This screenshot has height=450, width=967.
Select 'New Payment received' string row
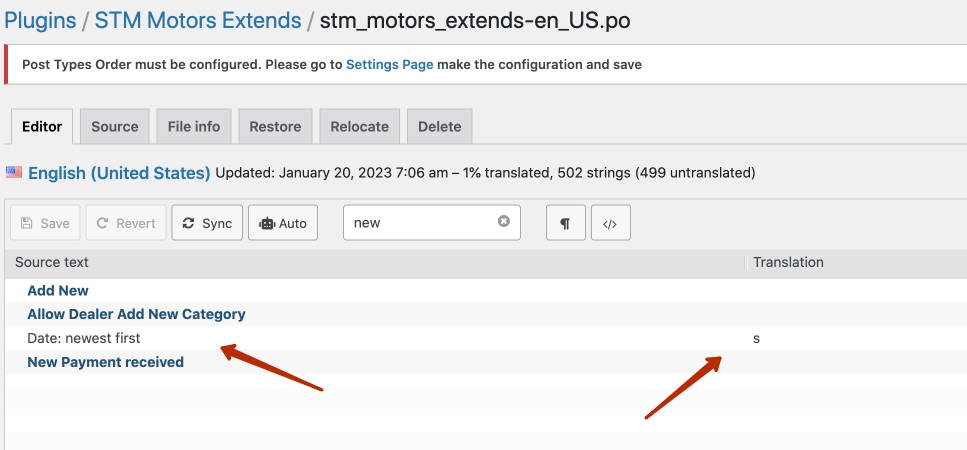pyautogui.click(x=105, y=362)
